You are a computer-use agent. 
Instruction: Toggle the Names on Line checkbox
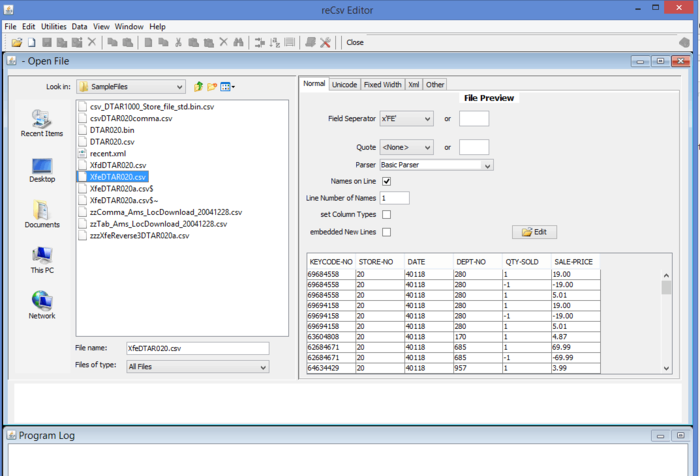(387, 181)
